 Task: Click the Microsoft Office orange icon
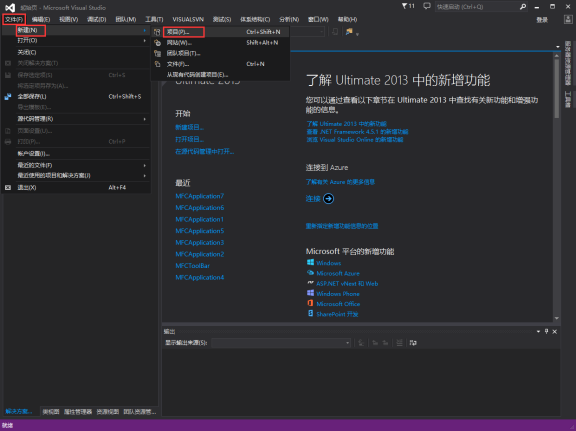pyautogui.click(x=310, y=303)
